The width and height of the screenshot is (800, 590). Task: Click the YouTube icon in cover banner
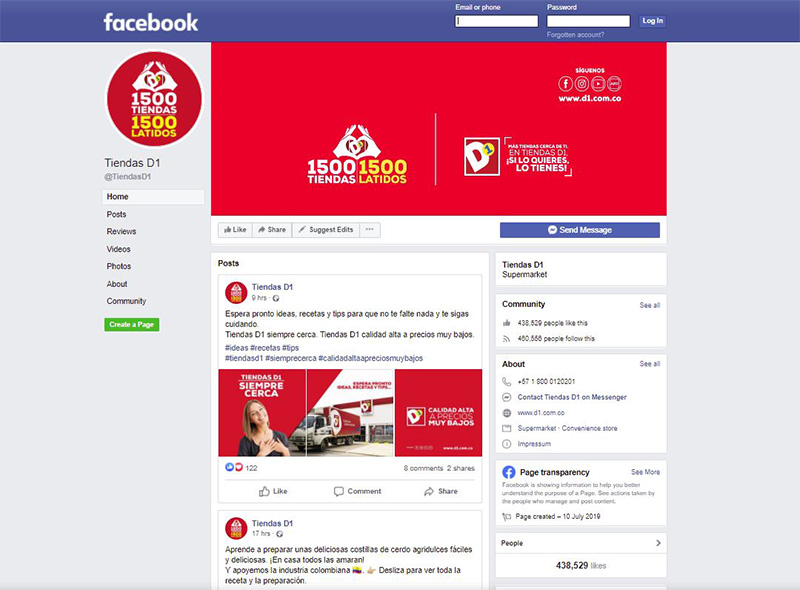(598, 84)
